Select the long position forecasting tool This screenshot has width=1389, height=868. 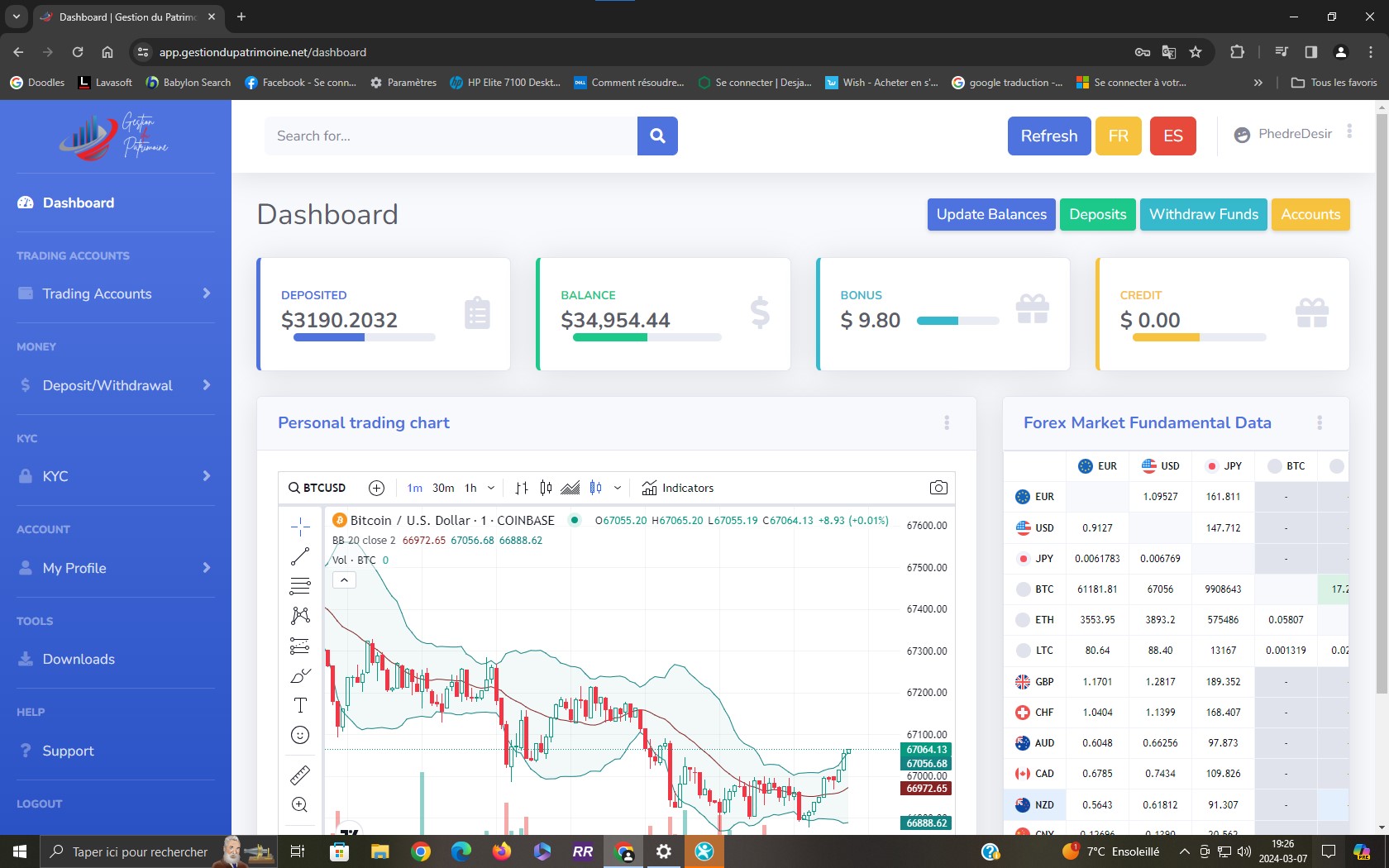tap(300, 646)
